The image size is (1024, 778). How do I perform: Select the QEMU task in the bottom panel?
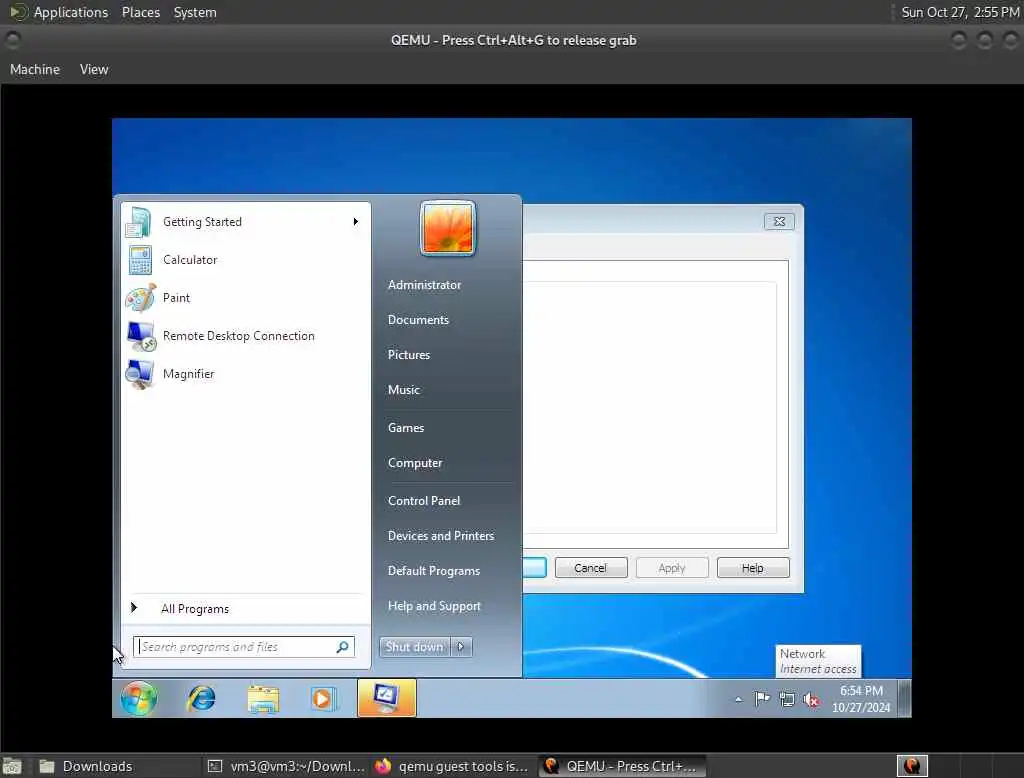(622, 766)
